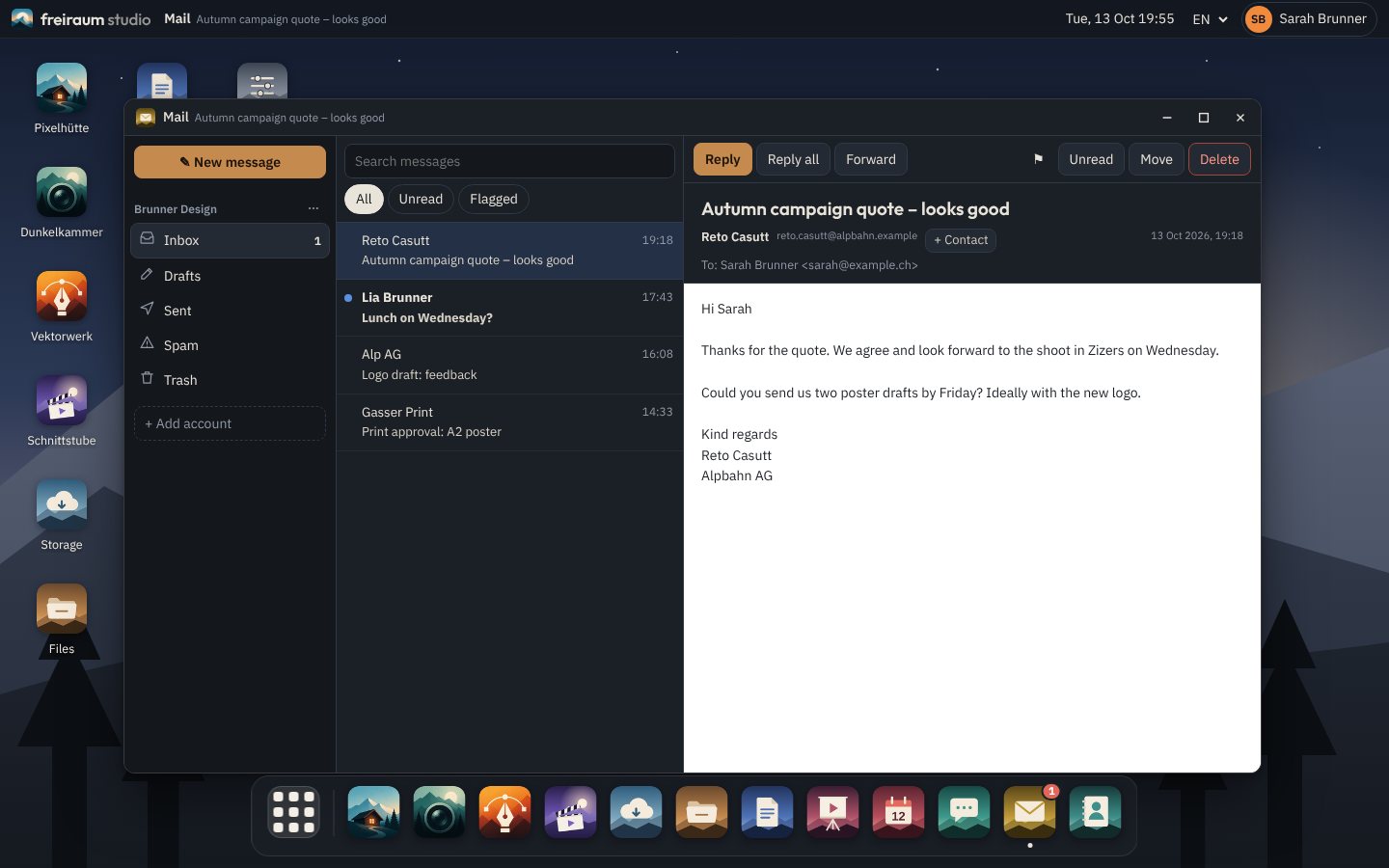Screen dimensions: 1389x868
Task: Open the Trash folder
Action: [x=230, y=380]
